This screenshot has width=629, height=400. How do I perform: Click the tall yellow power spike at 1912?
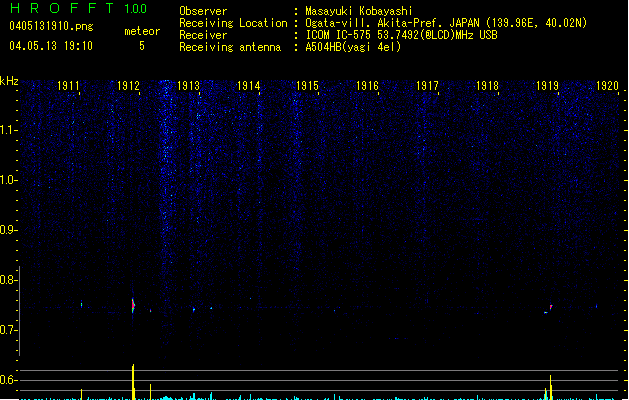(133, 382)
